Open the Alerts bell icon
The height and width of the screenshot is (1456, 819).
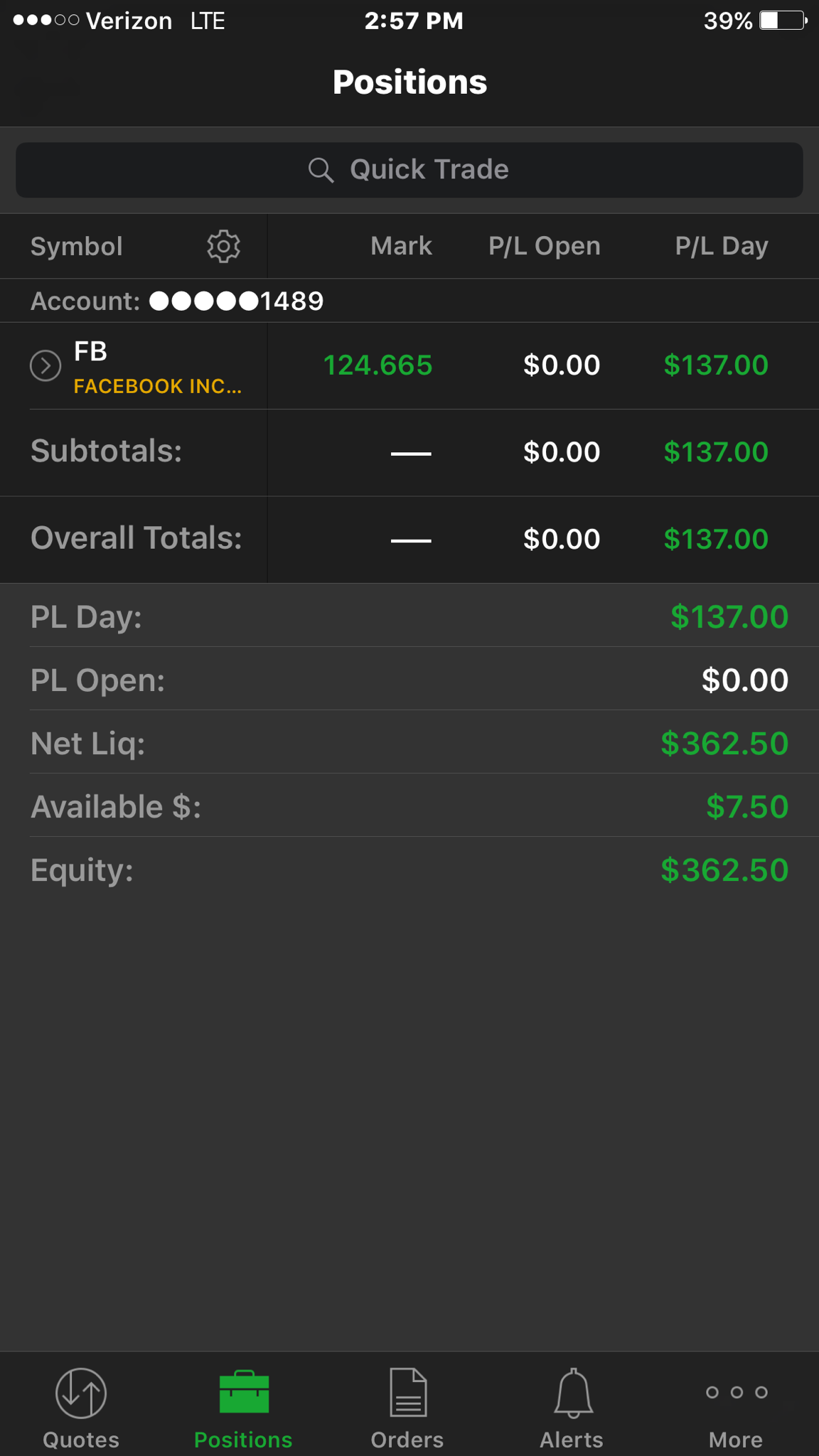[573, 1392]
